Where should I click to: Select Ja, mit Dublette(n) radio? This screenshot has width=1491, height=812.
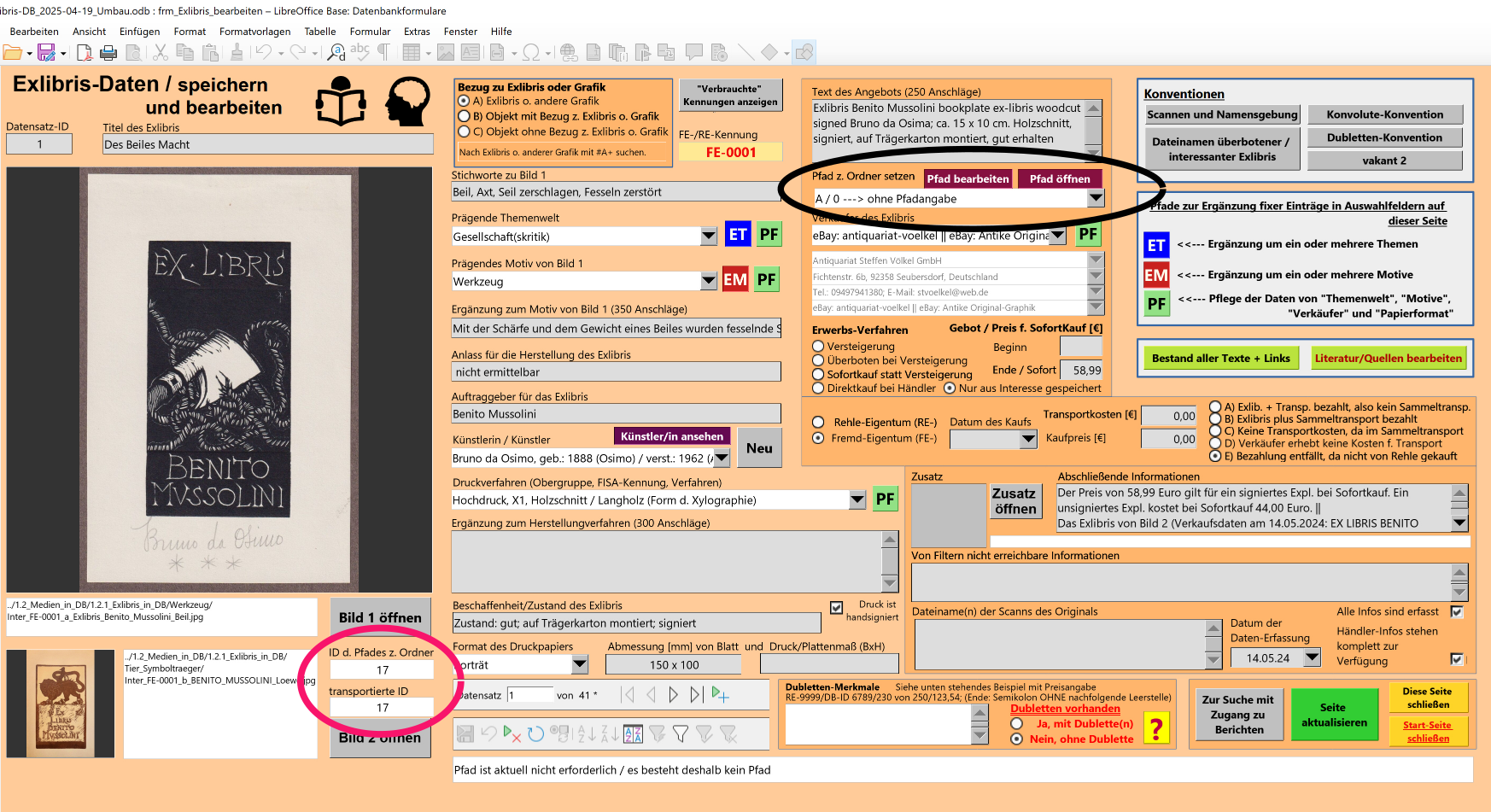click(1016, 723)
